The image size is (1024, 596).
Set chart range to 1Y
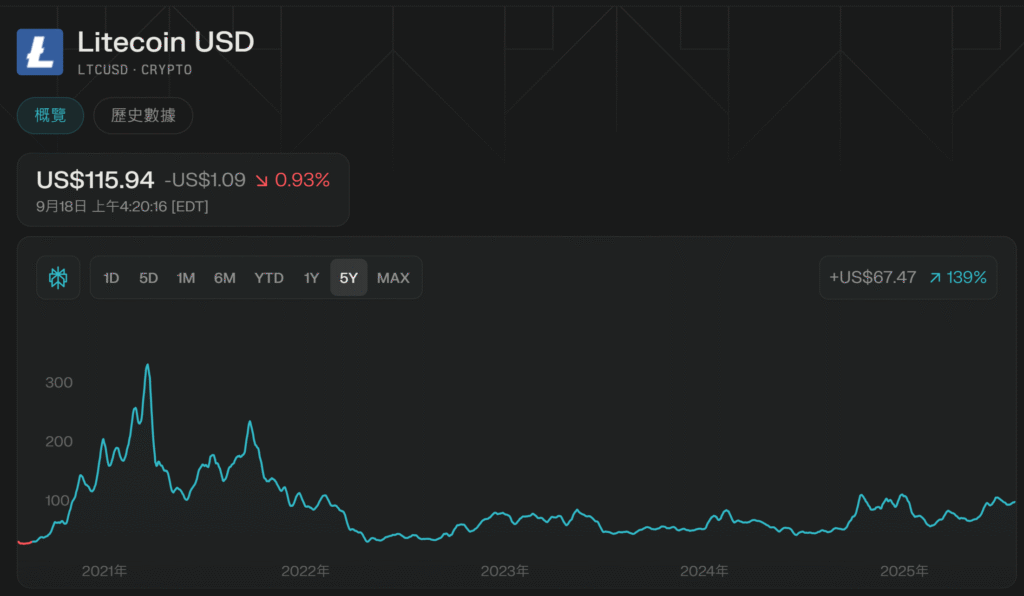[312, 278]
